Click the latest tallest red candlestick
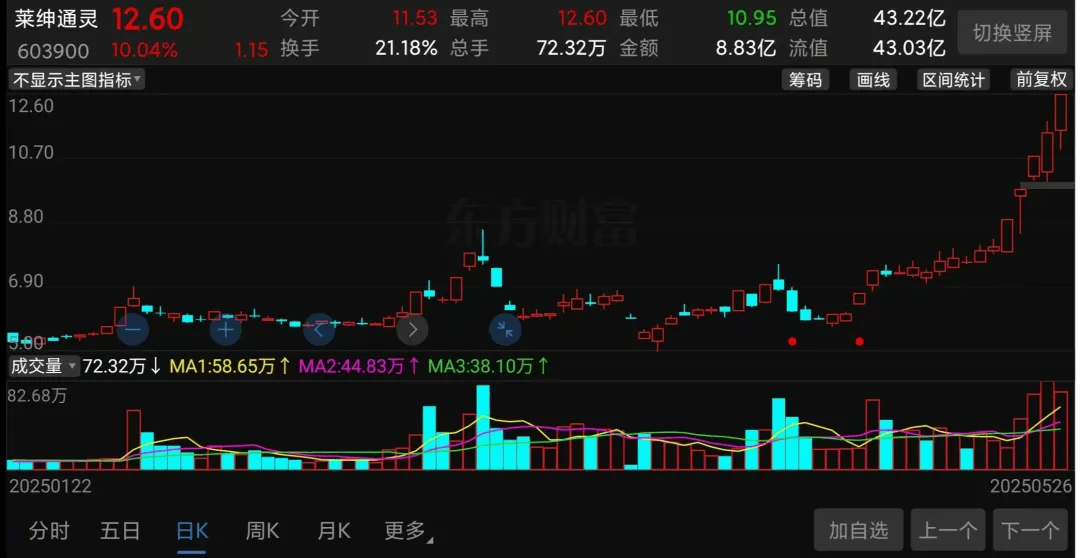This screenshot has height=558, width=1080. coord(1061,113)
